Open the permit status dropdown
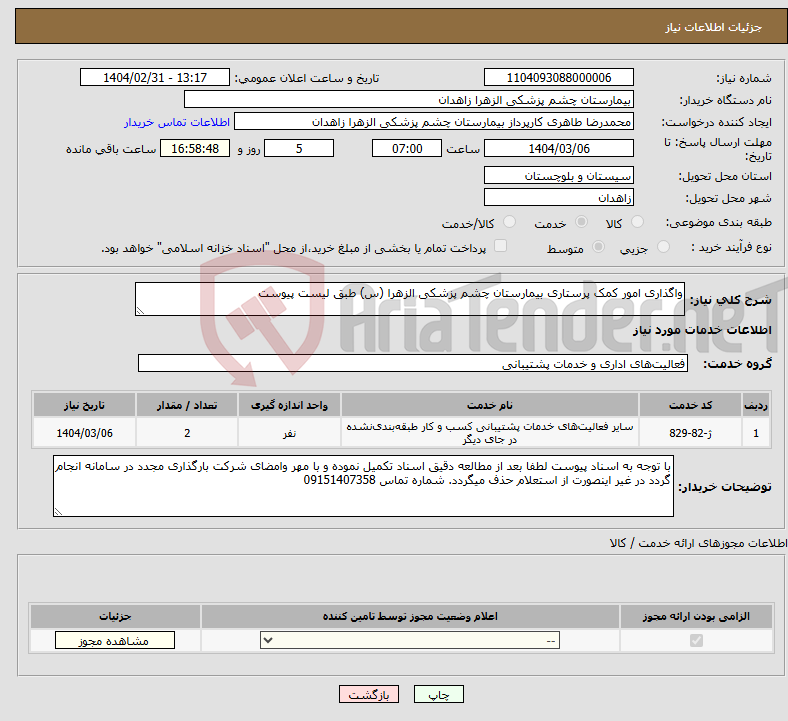Screen dimensions: 788x721 point(410,641)
